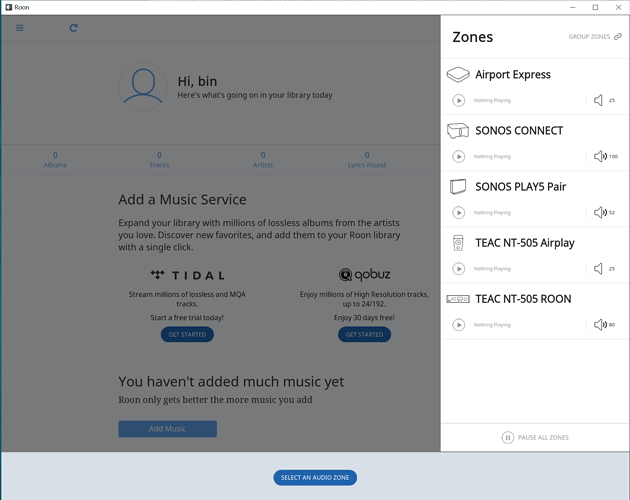Image resolution: width=630 pixels, height=500 pixels.
Task: Click the Add Music button
Action: click(168, 429)
